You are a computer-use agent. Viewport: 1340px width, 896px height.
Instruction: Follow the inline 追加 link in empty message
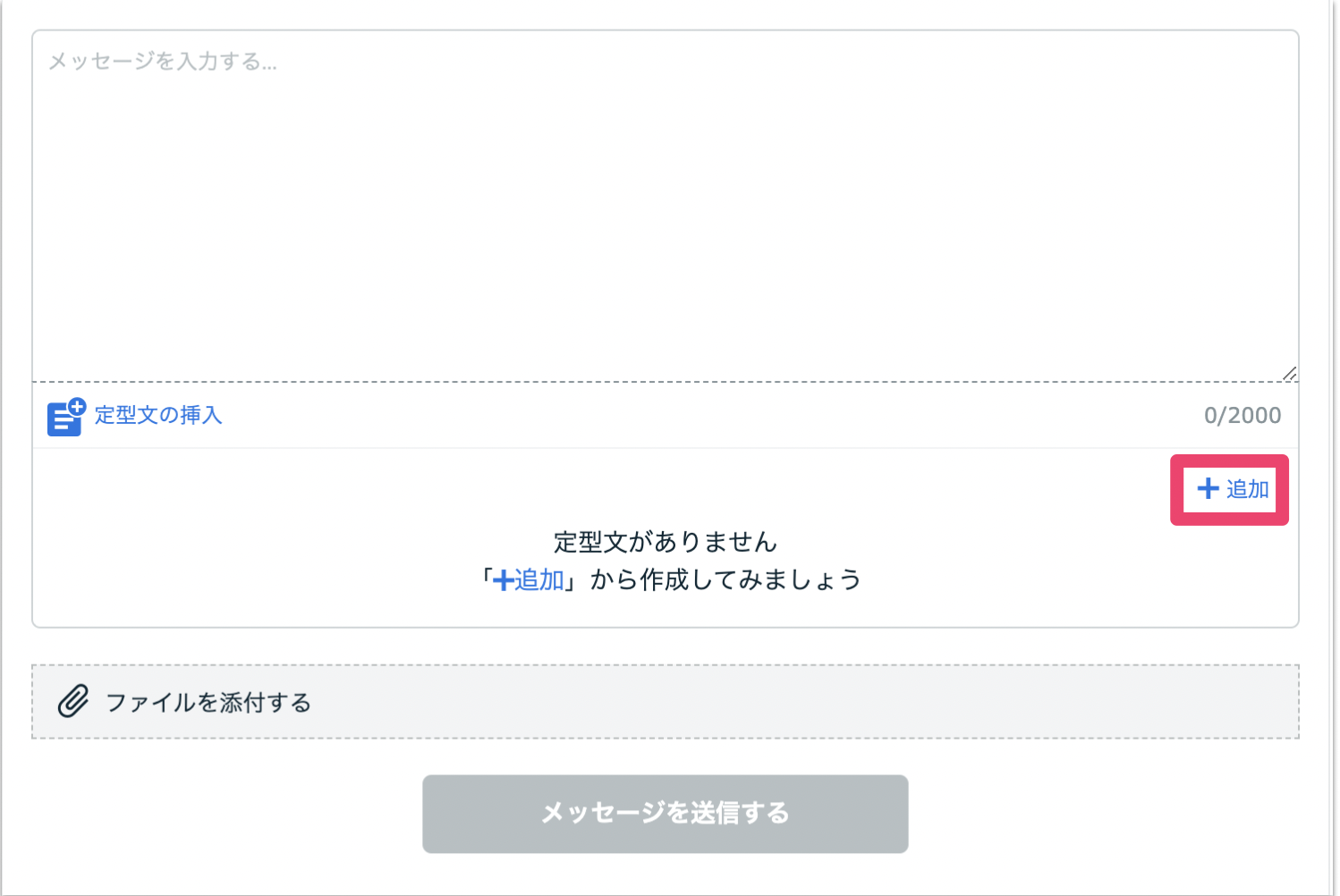539,580
